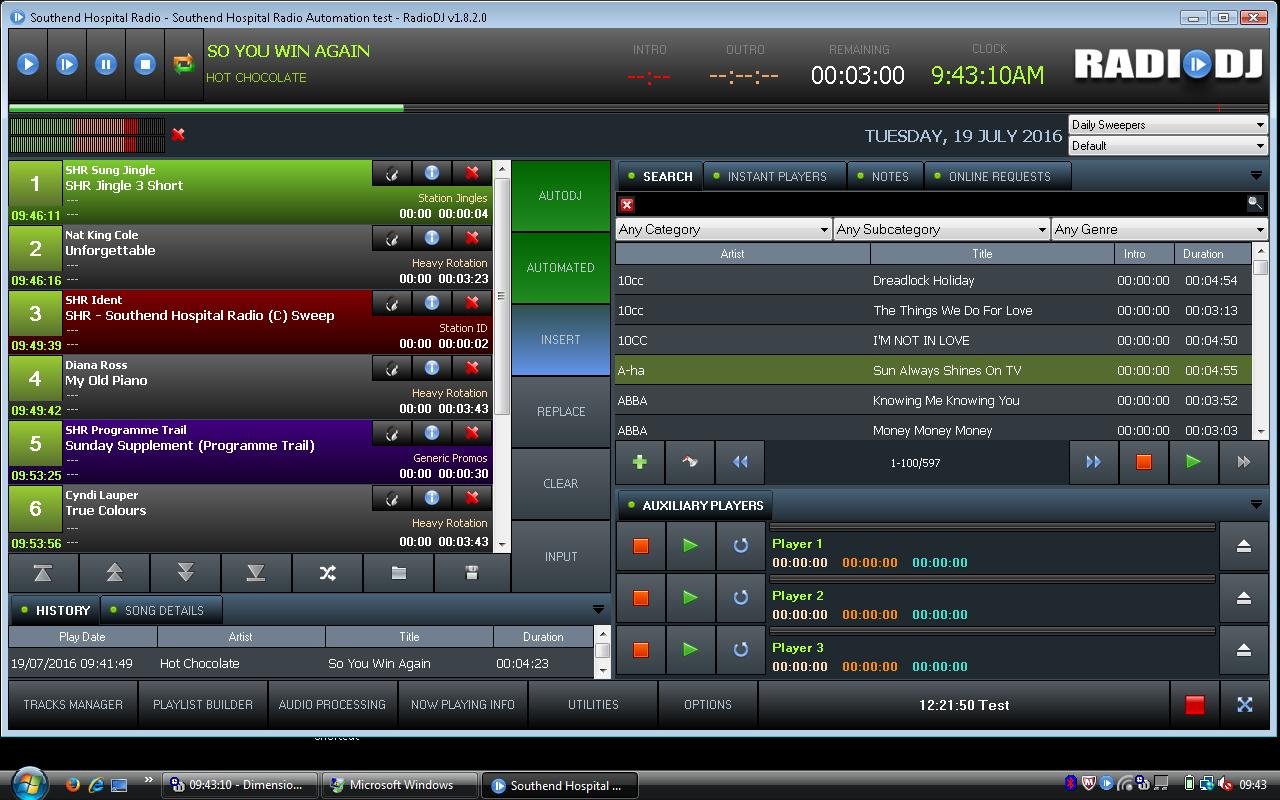Open the Default dropdown below Daily Sweepers
Viewport: 1280px width, 800px height.
[1168, 145]
